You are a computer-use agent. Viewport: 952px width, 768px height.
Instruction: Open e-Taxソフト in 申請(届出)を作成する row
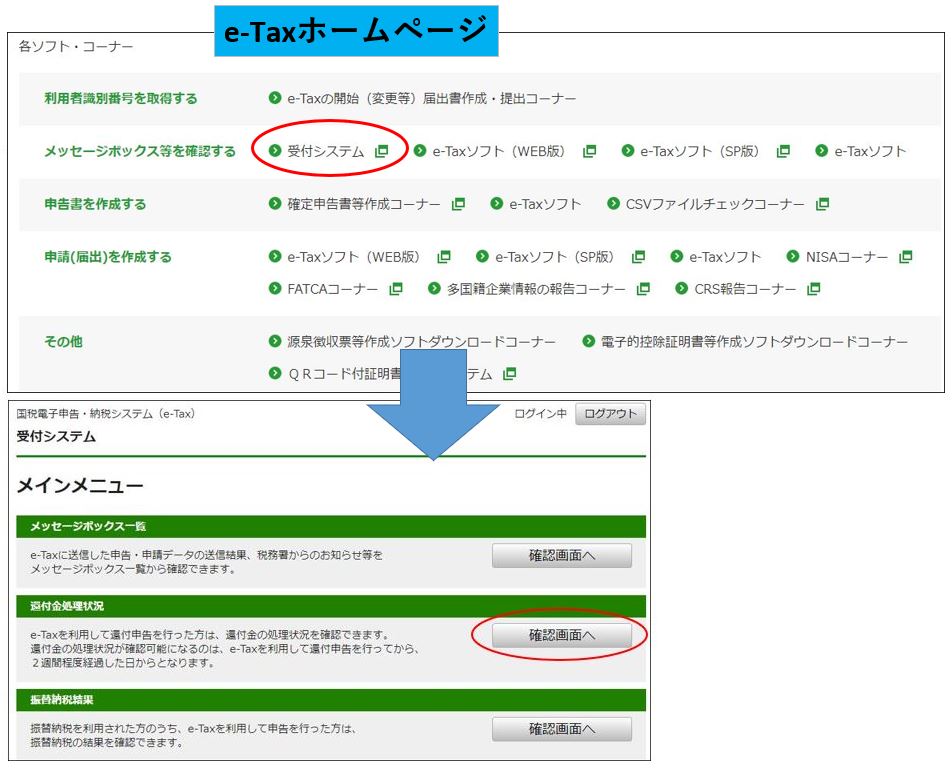(725, 257)
